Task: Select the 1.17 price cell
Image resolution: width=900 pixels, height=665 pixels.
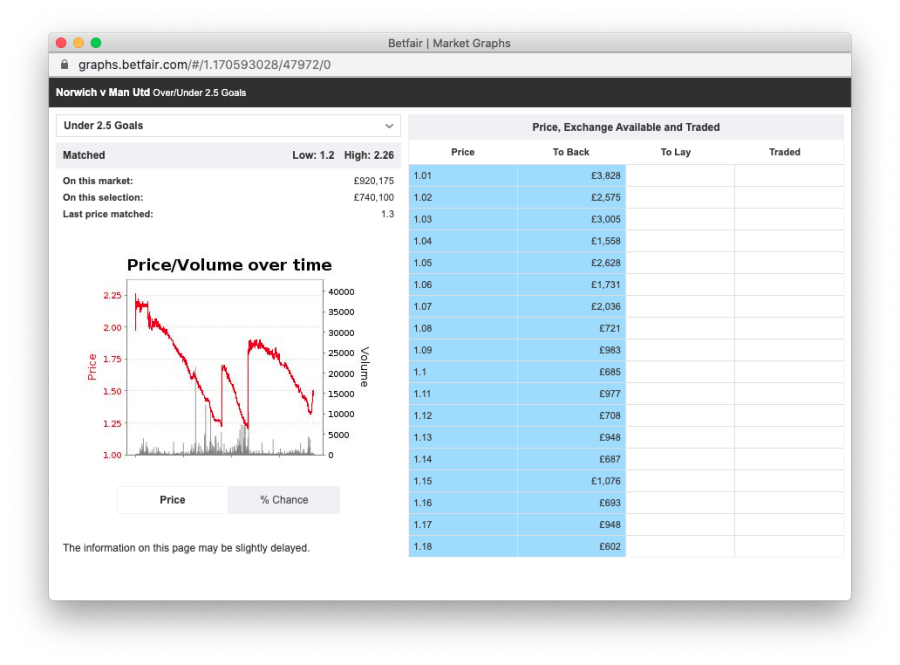Action: [x=463, y=524]
